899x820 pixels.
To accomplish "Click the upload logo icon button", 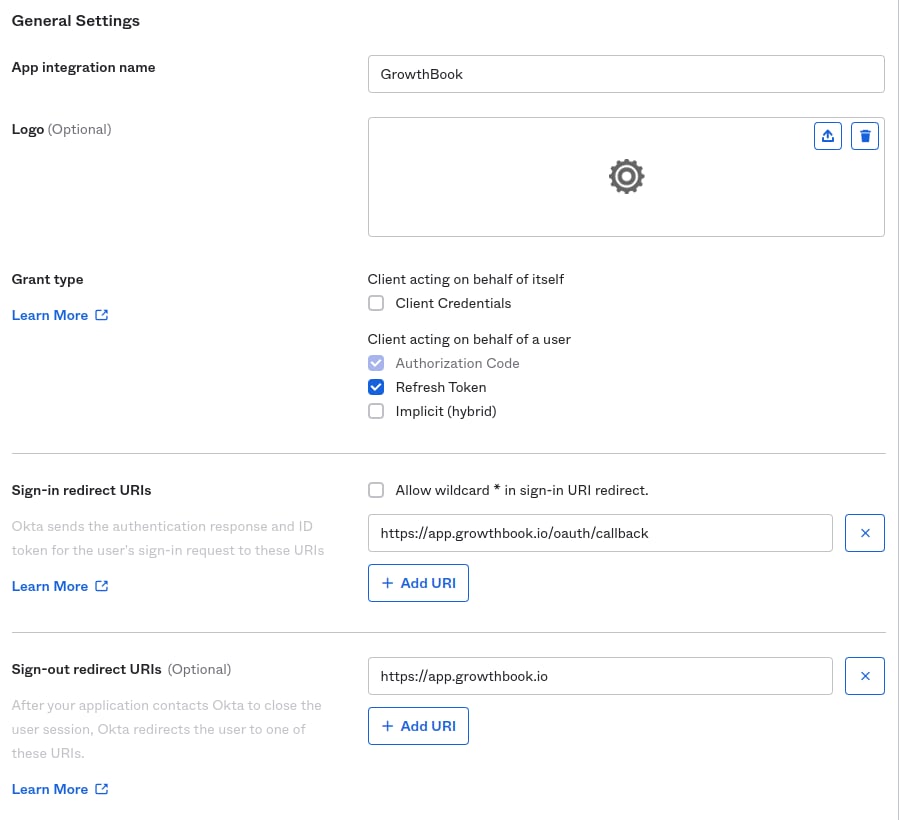I will pyautogui.click(x=827, y=136).
